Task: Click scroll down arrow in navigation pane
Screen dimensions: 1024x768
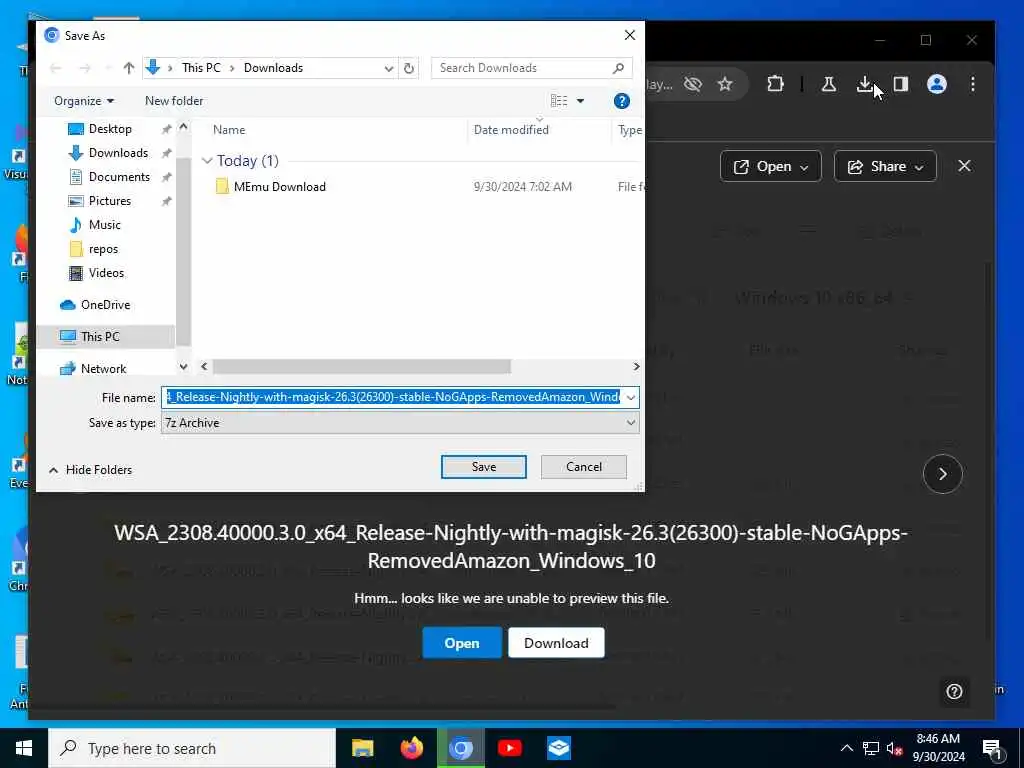Action: [184, 367]
